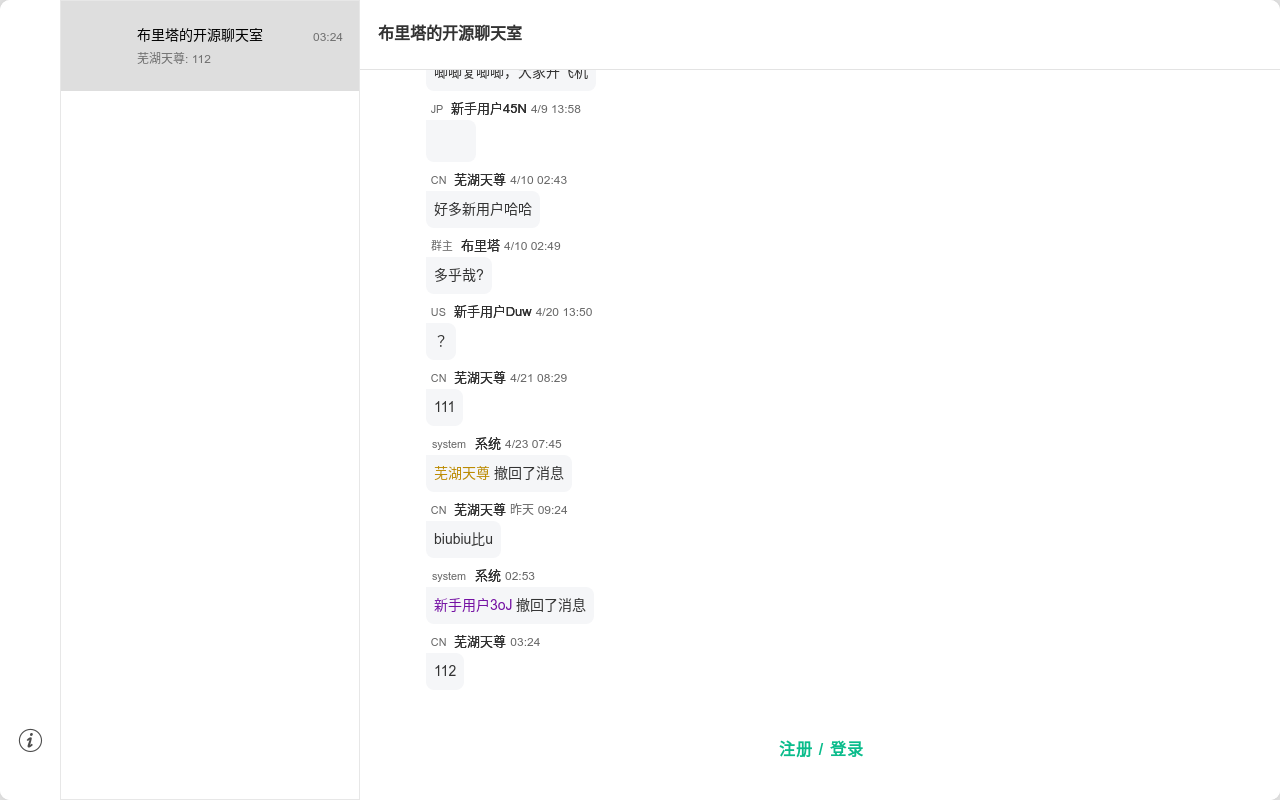Click the 03:24 timestamp in chat list

(328, 37)
